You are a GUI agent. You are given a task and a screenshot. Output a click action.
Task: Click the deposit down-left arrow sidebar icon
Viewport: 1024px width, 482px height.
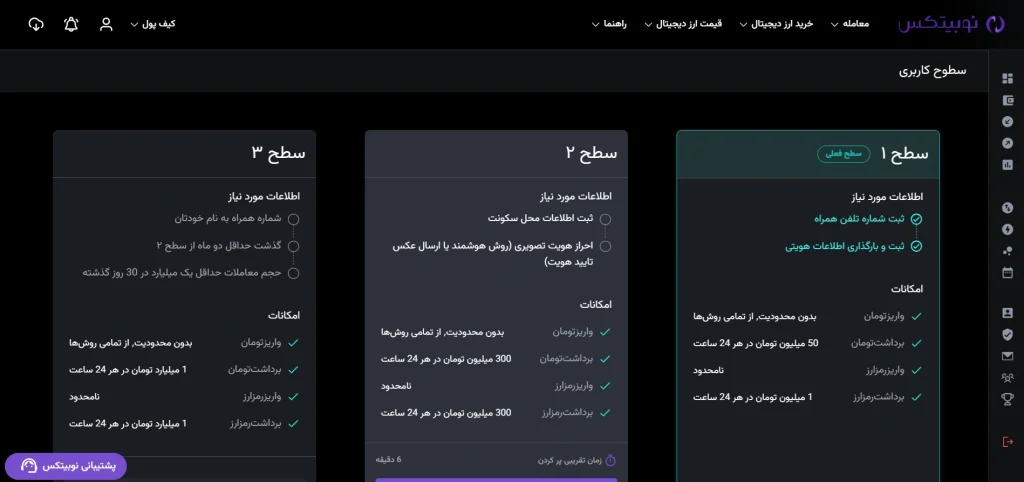point(1007,121)
